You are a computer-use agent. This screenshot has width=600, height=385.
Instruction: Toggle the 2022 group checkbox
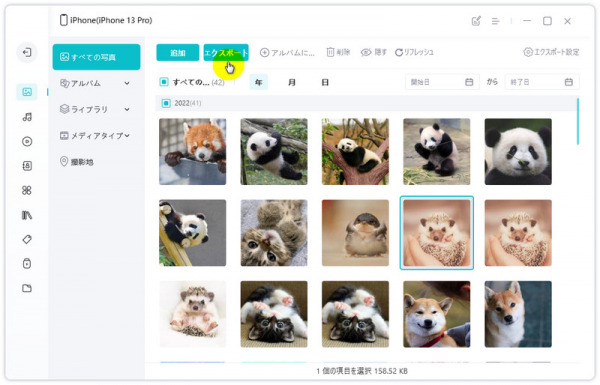(x=166, y=103)
